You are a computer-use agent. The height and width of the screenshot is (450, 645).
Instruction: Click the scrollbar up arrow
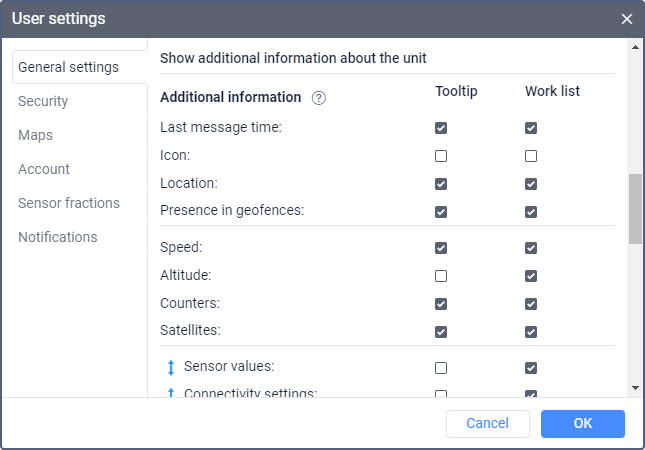click(635, 46)
